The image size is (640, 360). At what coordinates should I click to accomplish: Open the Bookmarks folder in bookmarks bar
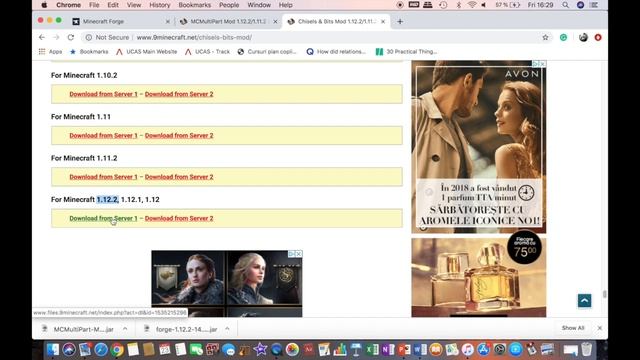89,51
